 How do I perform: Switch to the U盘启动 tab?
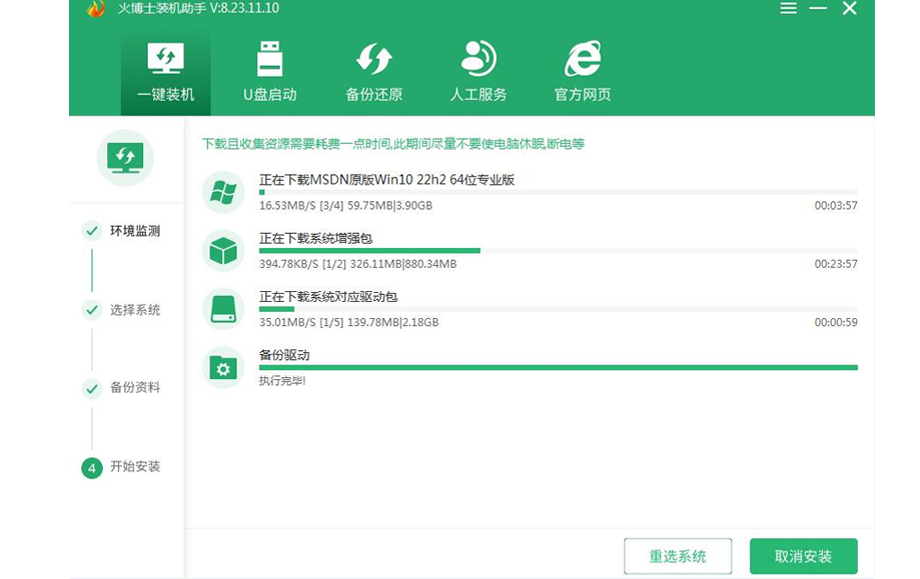(270, 72)
